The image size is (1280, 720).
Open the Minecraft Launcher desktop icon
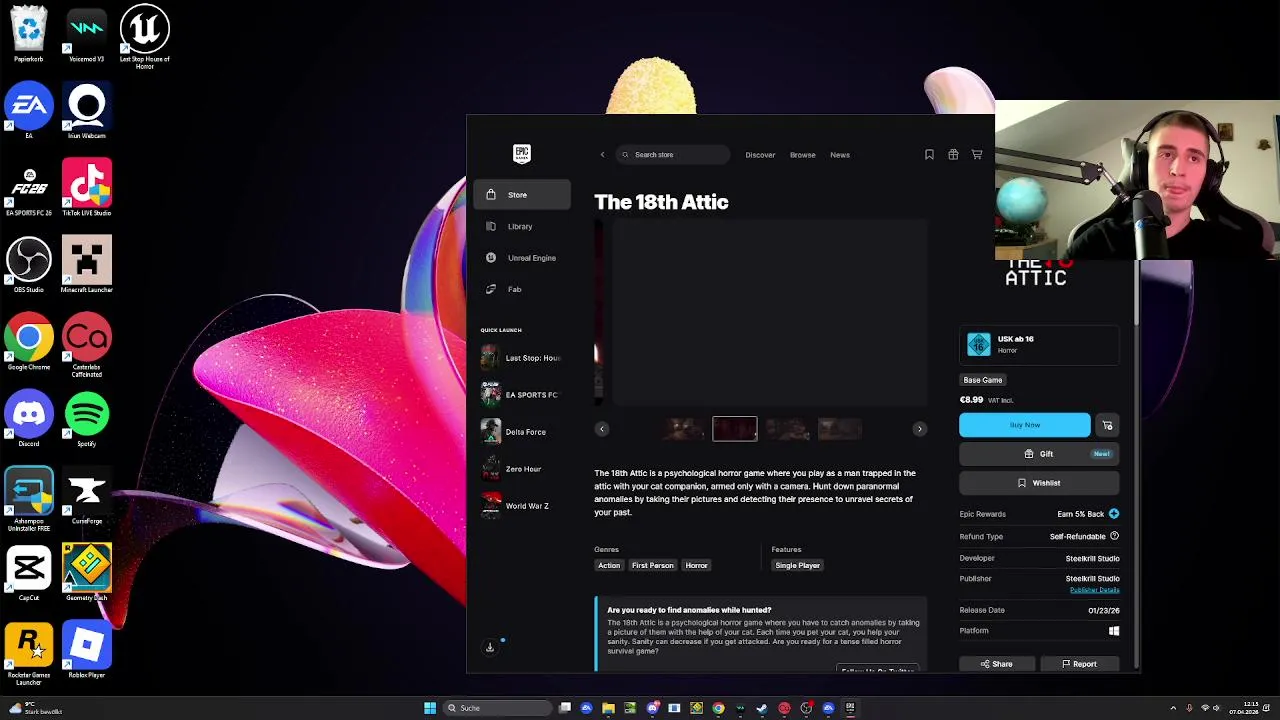87,265
